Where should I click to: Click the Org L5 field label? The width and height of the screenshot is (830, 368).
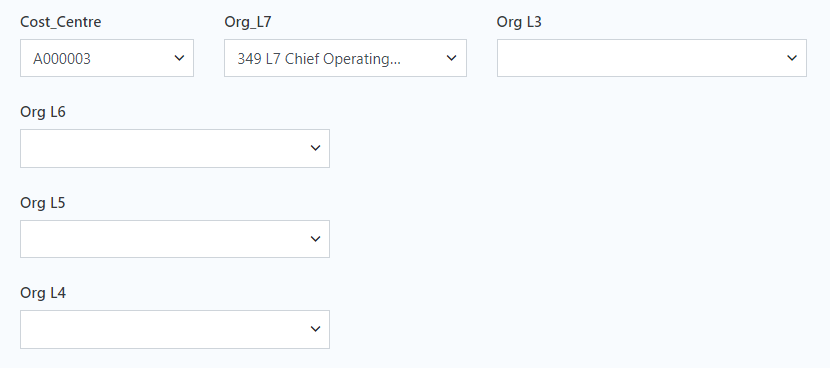43,203
